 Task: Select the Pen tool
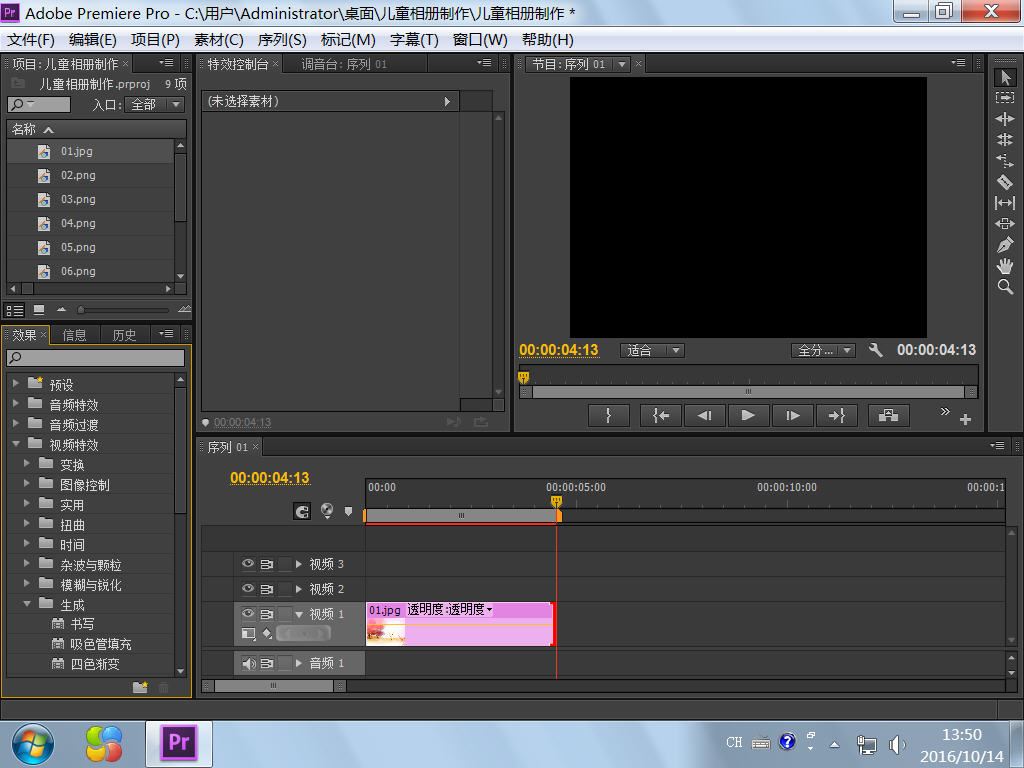[x=1005, y=245]
